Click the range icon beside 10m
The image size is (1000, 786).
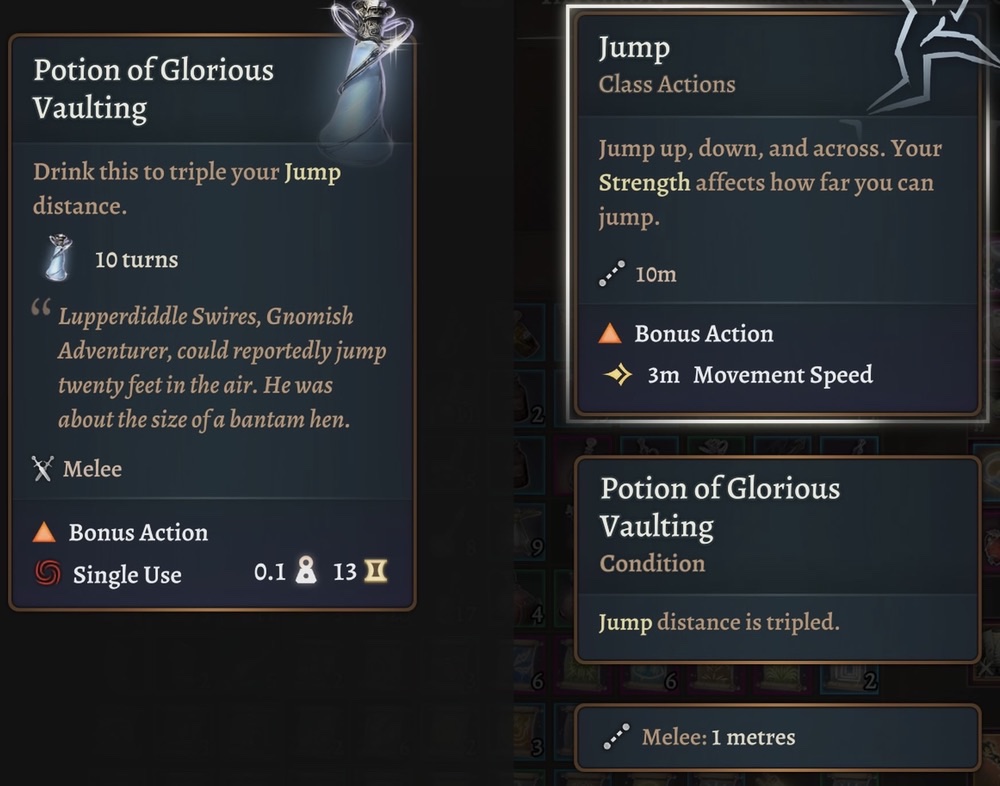(611, 274)
